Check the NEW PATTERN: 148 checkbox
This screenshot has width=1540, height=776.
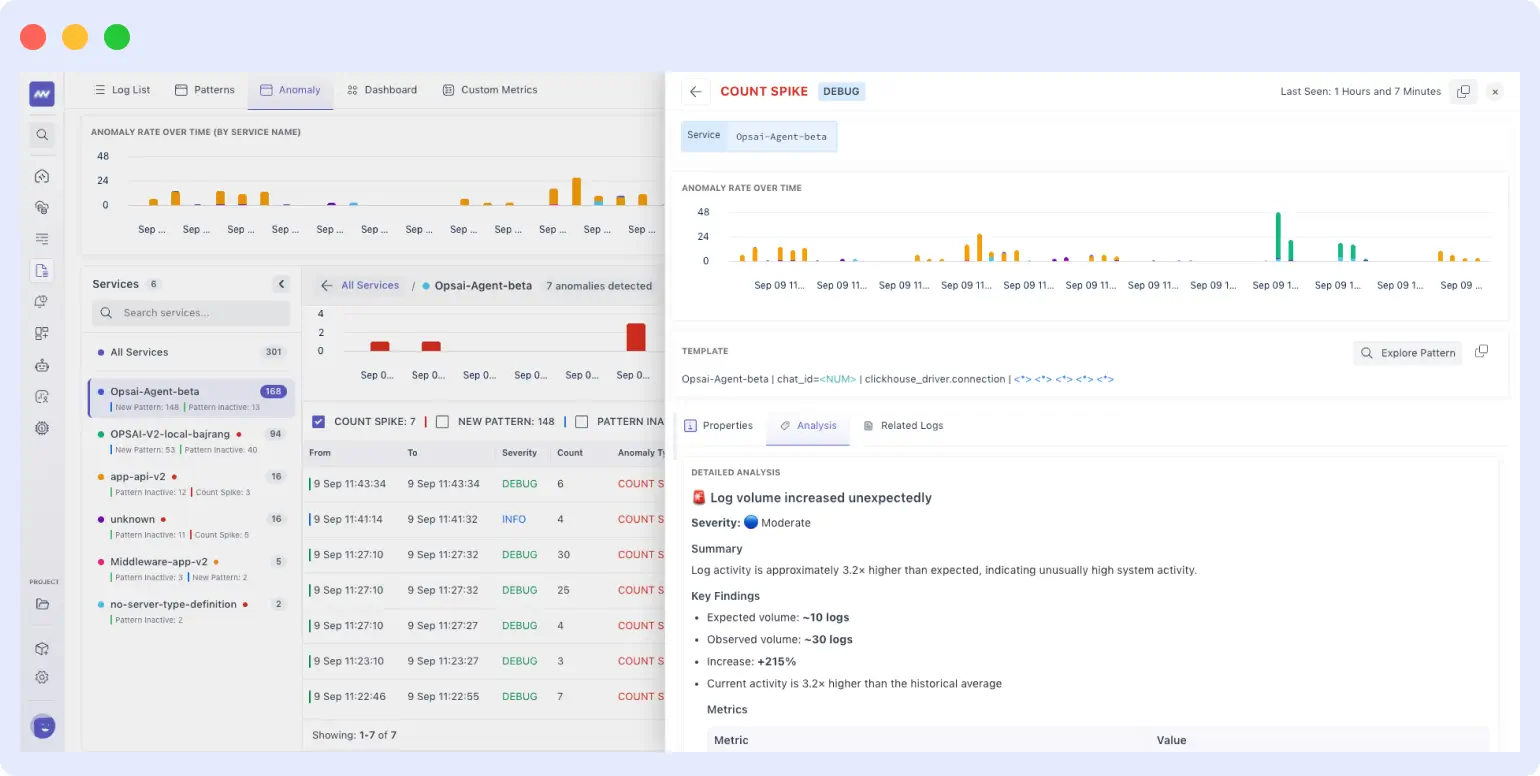click(442, 422)
